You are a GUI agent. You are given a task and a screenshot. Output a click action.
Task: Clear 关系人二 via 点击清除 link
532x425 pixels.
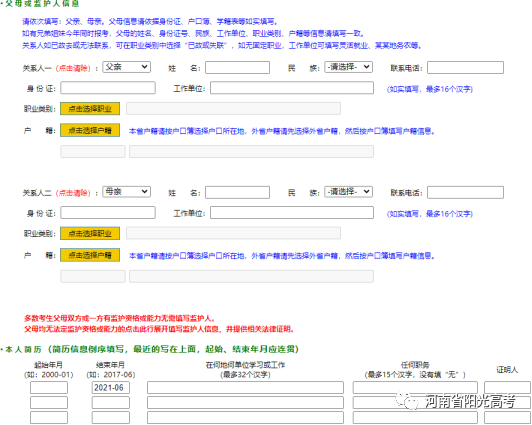tap(73, 193)
